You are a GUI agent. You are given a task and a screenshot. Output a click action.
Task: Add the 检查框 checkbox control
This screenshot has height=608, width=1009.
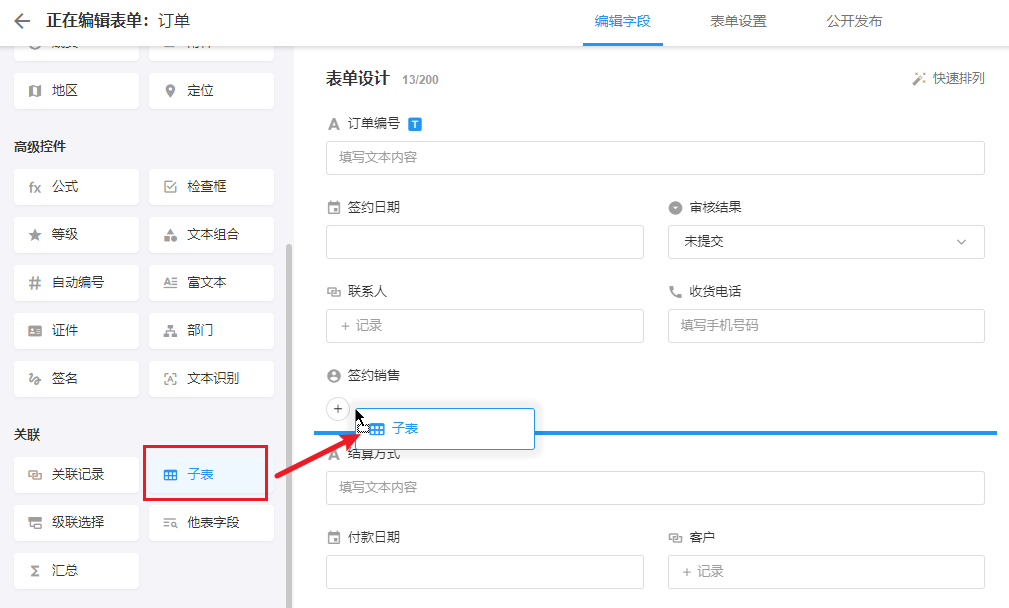(x=211, y=187)
